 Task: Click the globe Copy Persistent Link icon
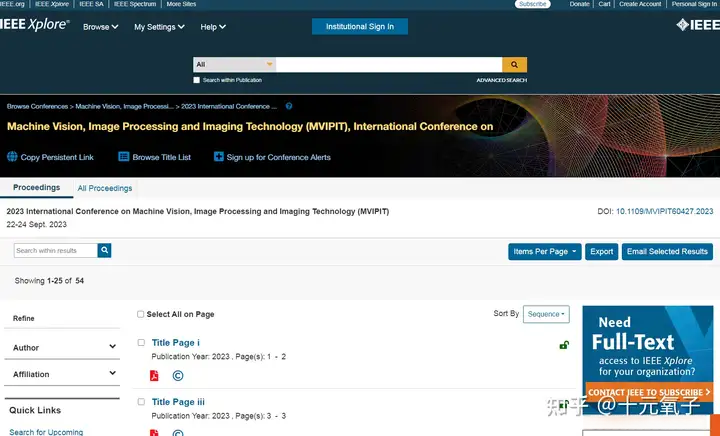pos(12,157)
